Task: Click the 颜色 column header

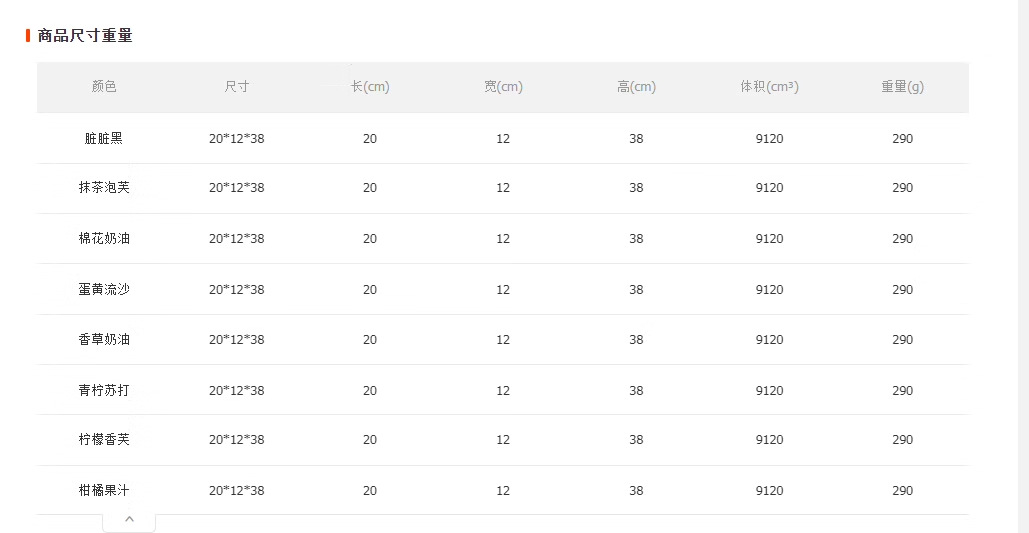Action: [x=104, y=87]
